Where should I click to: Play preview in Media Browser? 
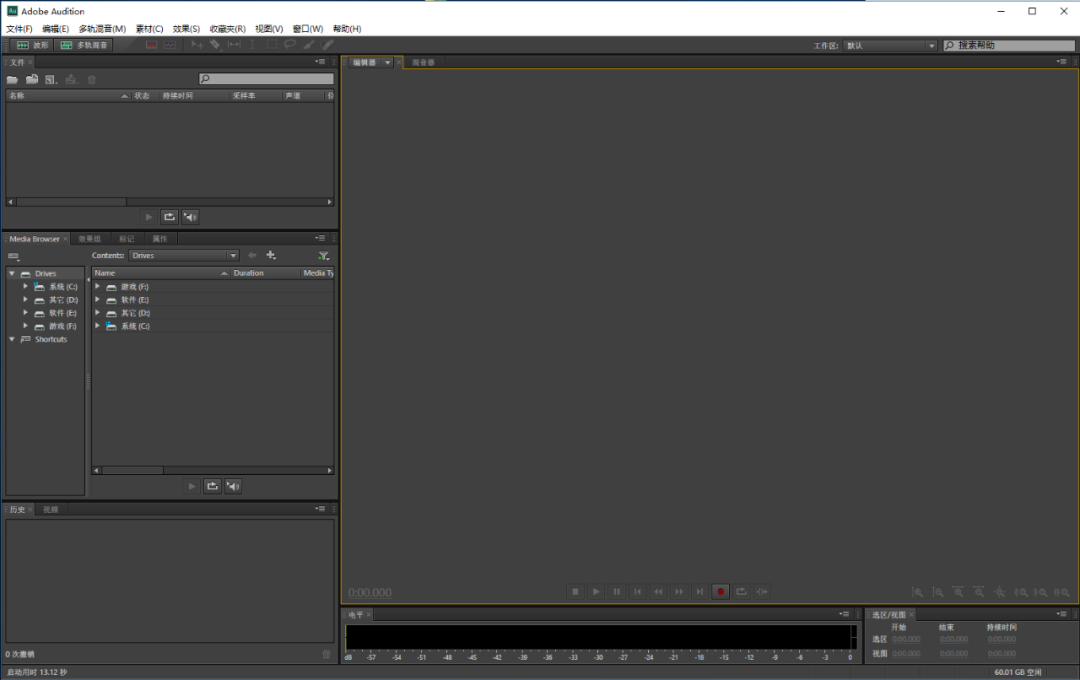pyautogui.click(x=191, y=486)
